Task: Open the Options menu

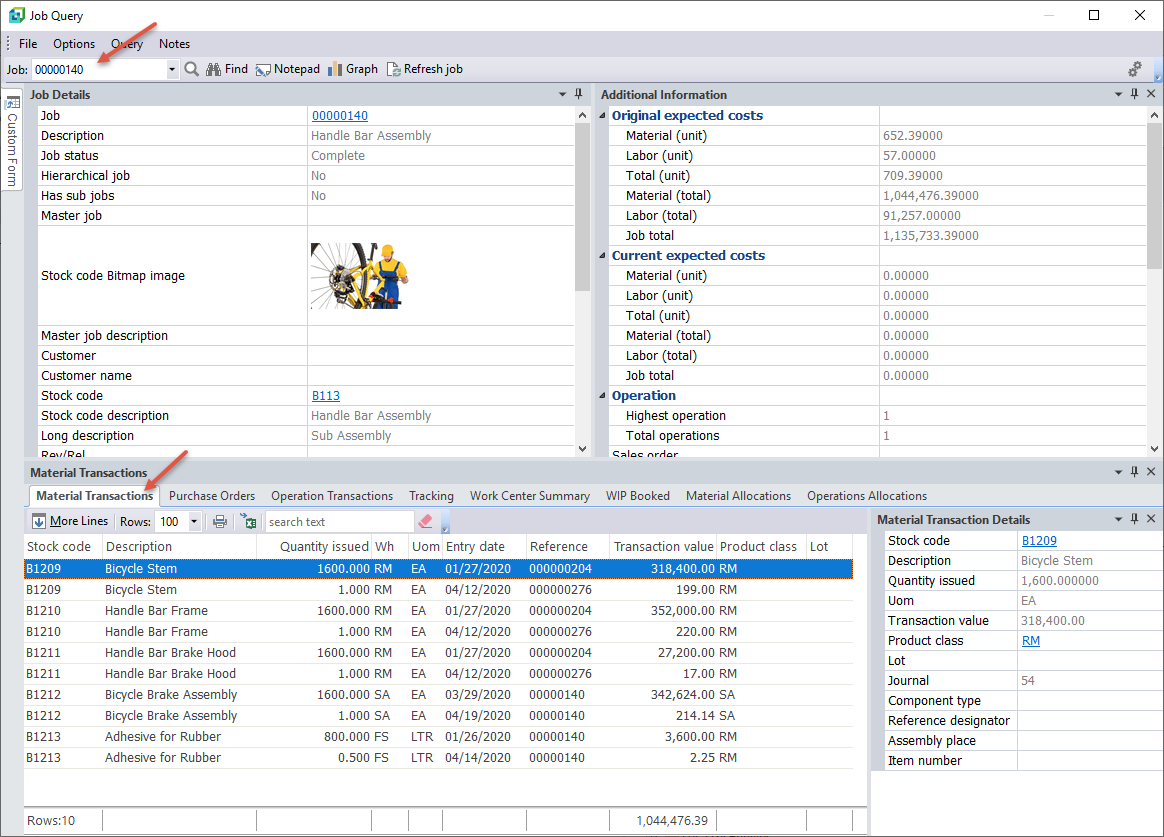Action: pos(73,44)
